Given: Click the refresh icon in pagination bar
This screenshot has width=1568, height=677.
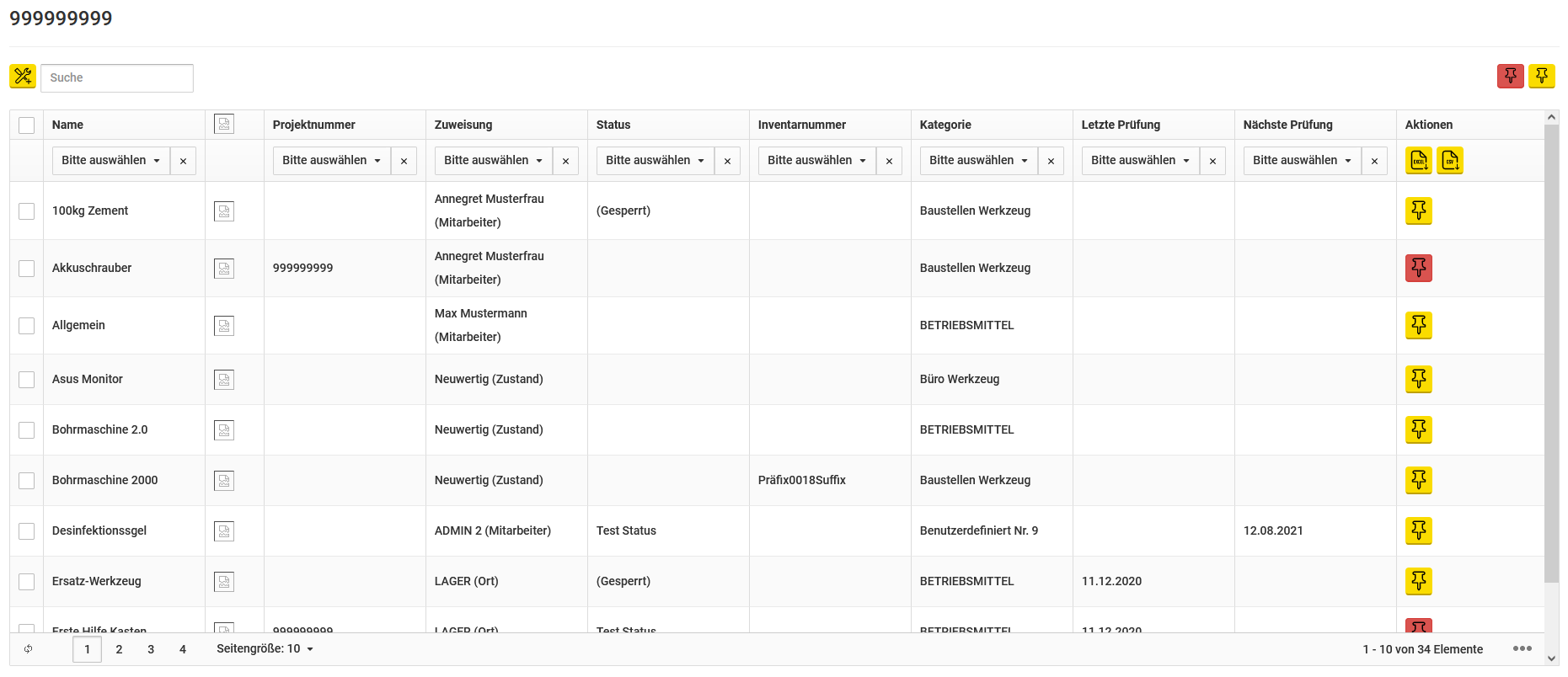Looking at the screenshot, I should coord(29,649).
